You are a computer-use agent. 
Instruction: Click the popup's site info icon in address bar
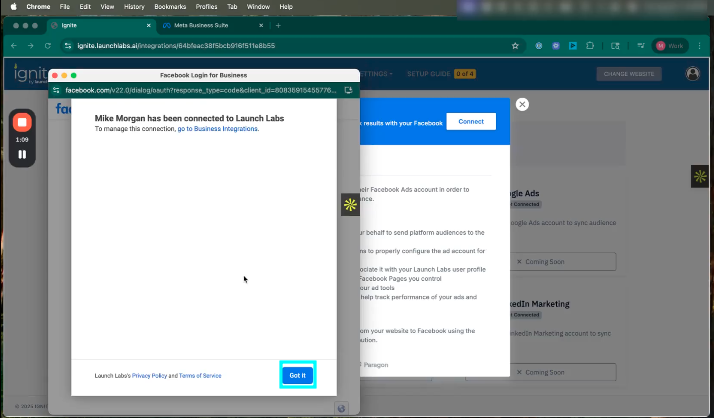57,90
